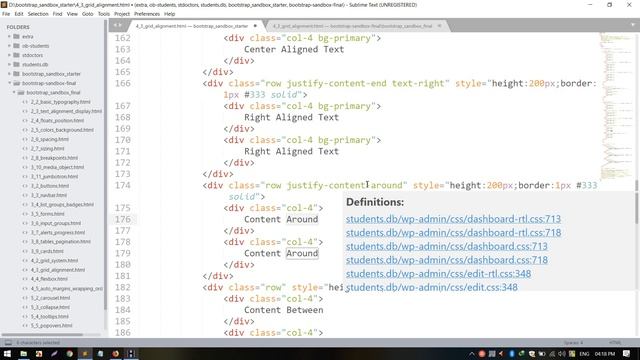Open the Selection menu
Screen dimensions: 640x360
tap(38, 14)
